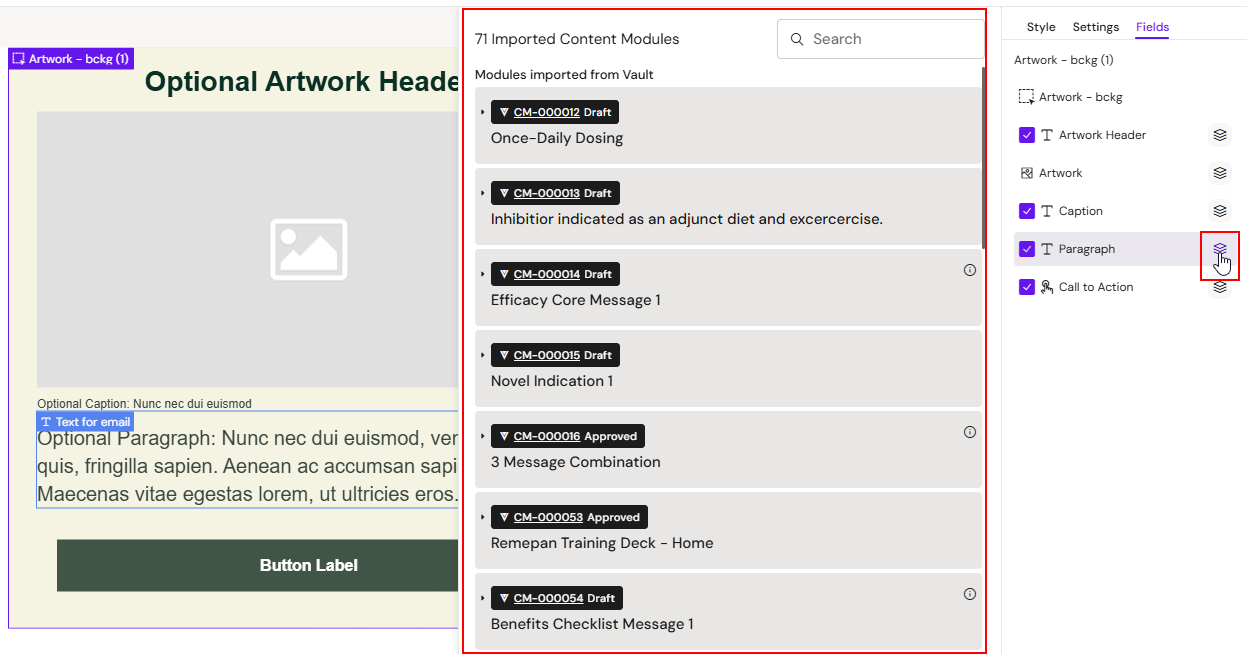The width and height of the screenshot is (1247, 654).
Task: Open content modules for Artwork Header field
Action: pyautogui.click(x=1219, y=135)
